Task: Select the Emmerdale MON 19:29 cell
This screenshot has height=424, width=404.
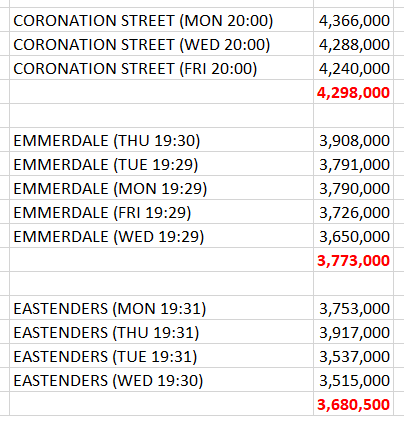Action: (161, 188)
